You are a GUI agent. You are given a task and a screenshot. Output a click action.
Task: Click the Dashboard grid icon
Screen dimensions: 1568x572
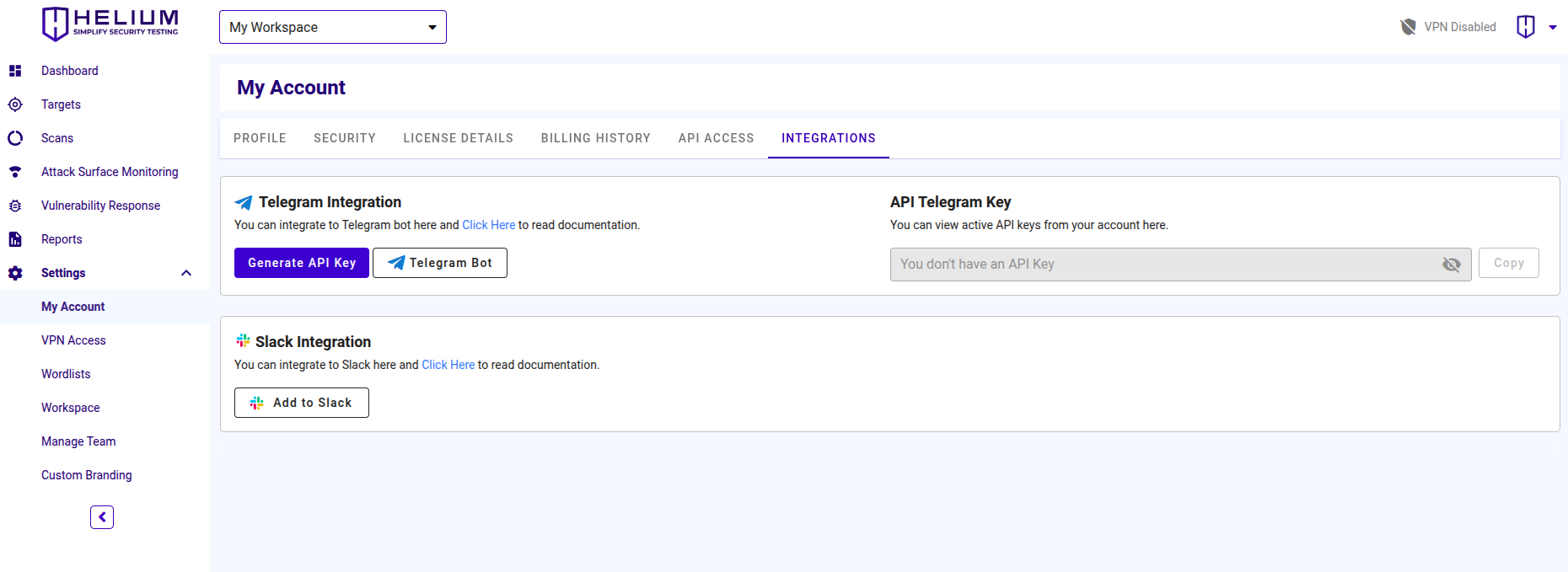(15, 71)
